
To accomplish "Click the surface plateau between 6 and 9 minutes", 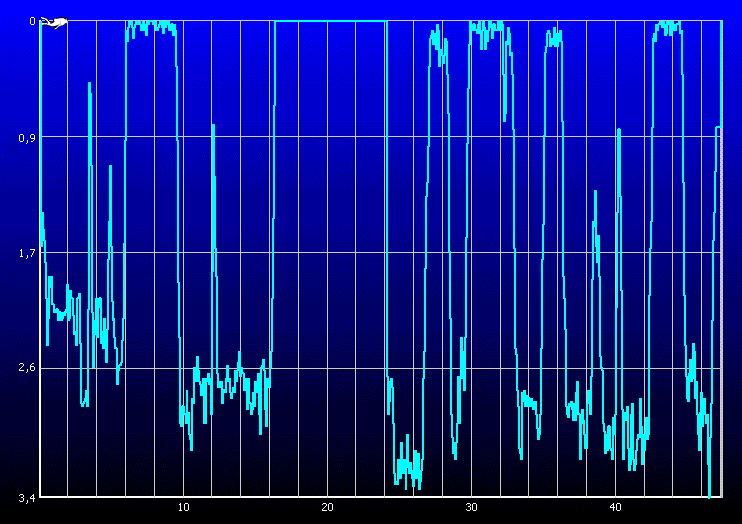I will point(150,25).
